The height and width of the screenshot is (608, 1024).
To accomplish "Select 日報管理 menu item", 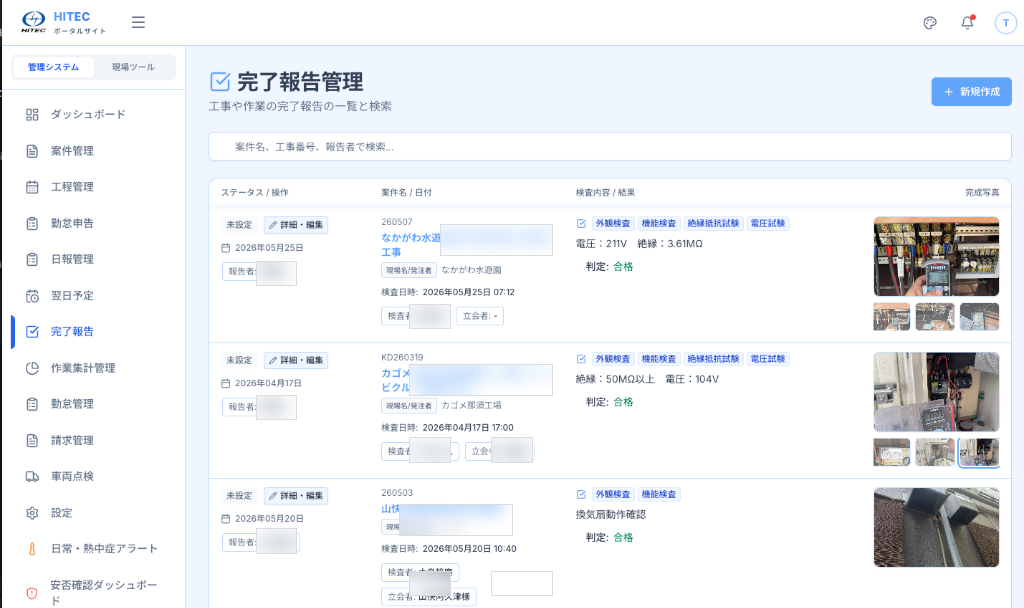I will tap(72, 259).
